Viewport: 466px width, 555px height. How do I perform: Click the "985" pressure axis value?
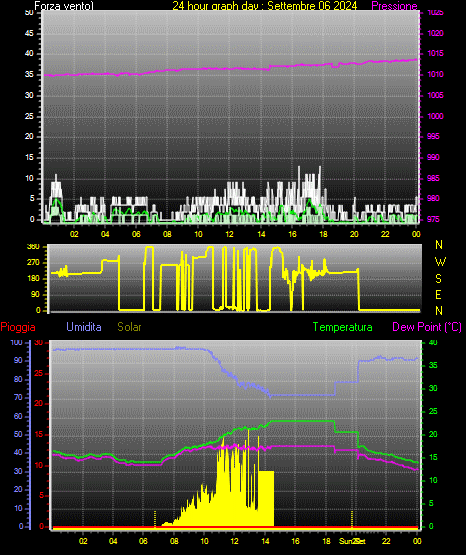tap(433, 178)
